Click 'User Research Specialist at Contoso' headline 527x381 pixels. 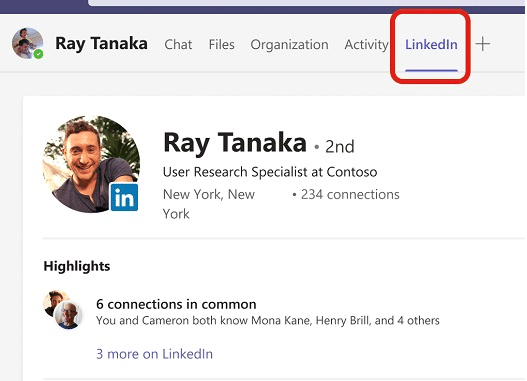pyautogui.click(x=270, y=172)
